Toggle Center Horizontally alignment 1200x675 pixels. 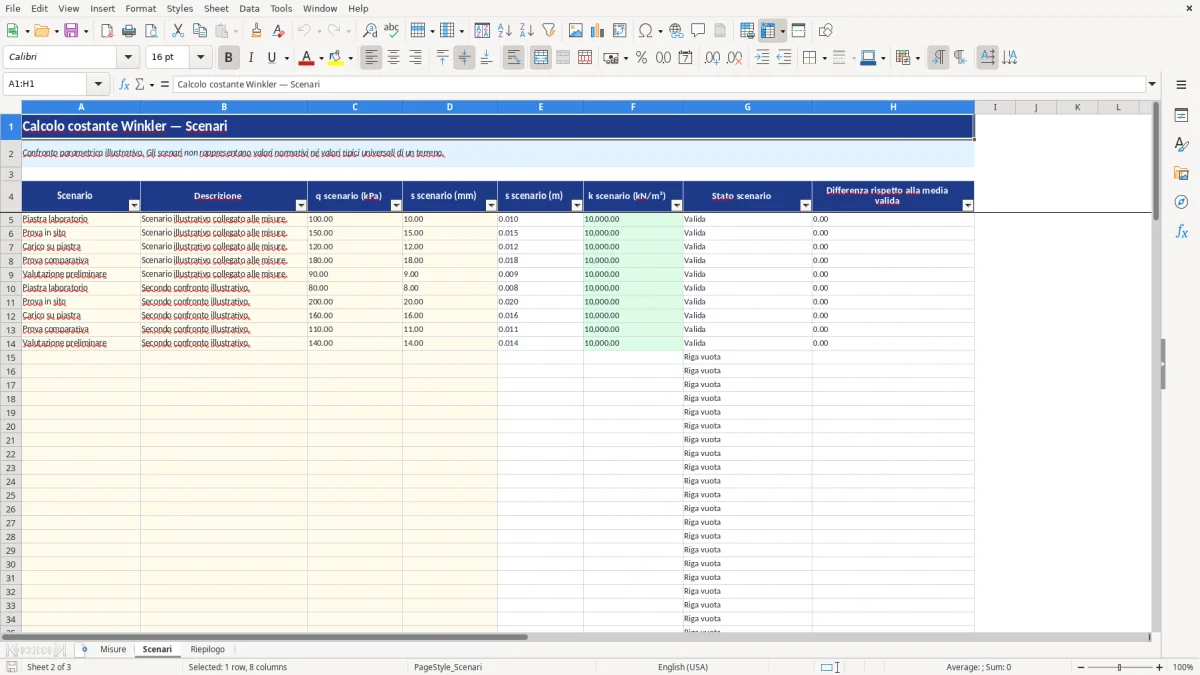pos(394,58)
